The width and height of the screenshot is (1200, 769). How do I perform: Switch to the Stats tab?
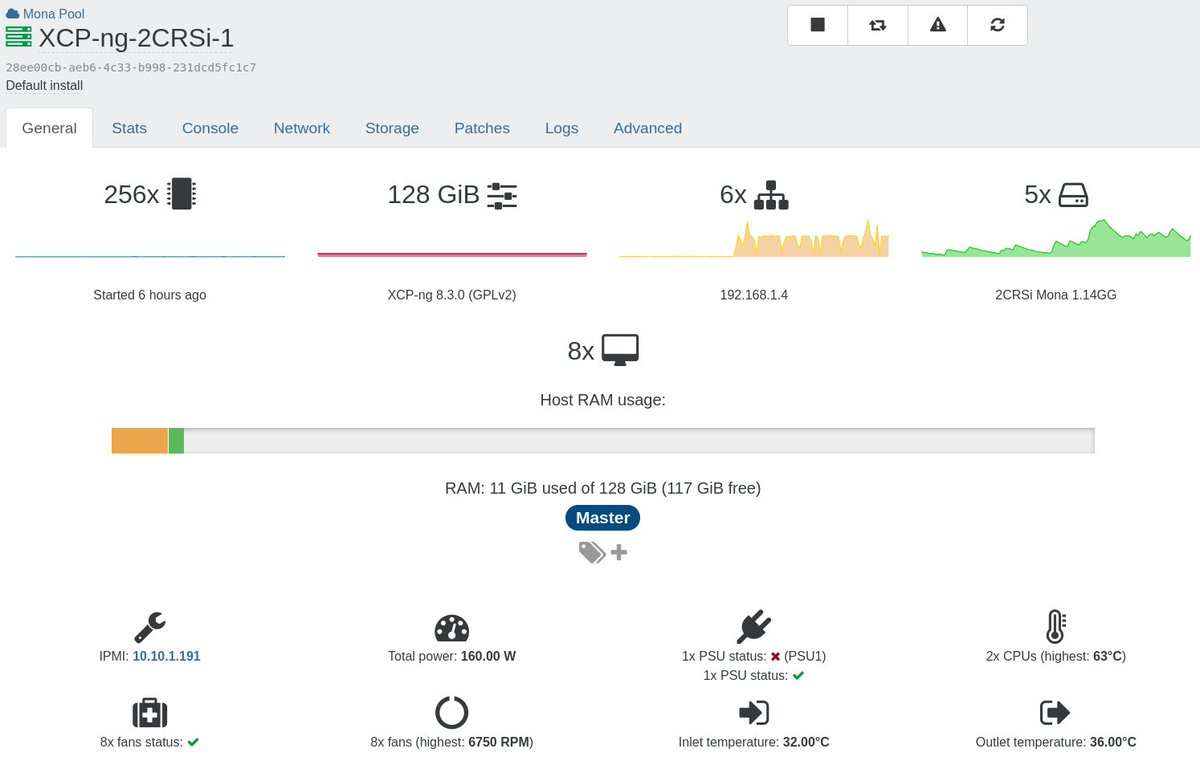coord(129,128)
